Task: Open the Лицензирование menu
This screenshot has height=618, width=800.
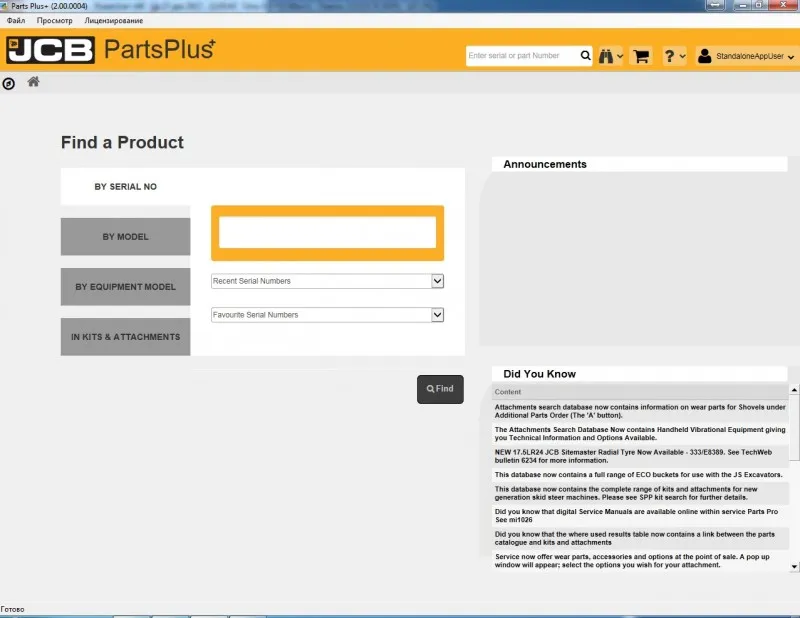Action: coord(114,20)
